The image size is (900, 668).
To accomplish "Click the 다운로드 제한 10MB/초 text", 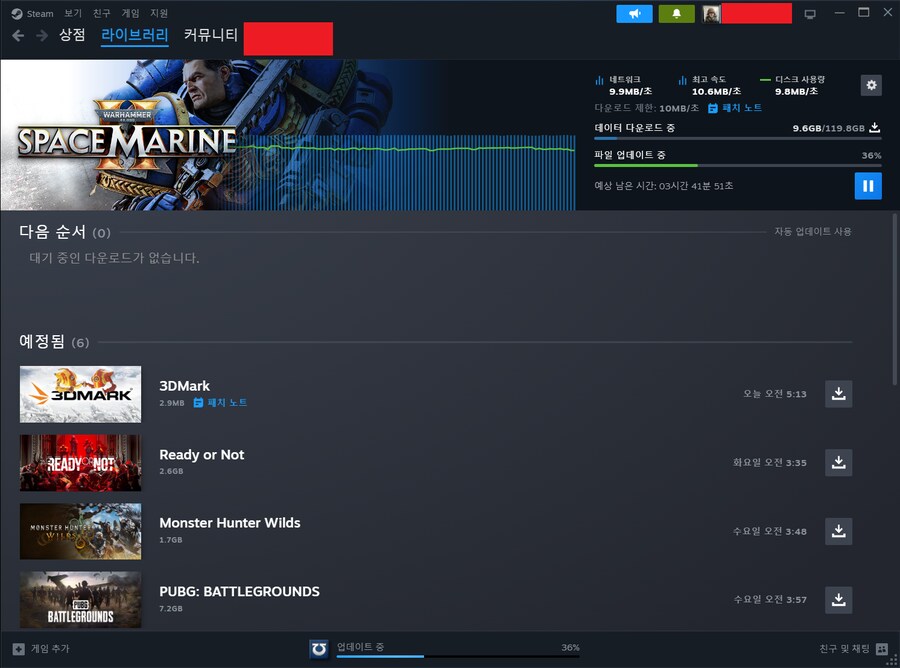I will point(646,108).
